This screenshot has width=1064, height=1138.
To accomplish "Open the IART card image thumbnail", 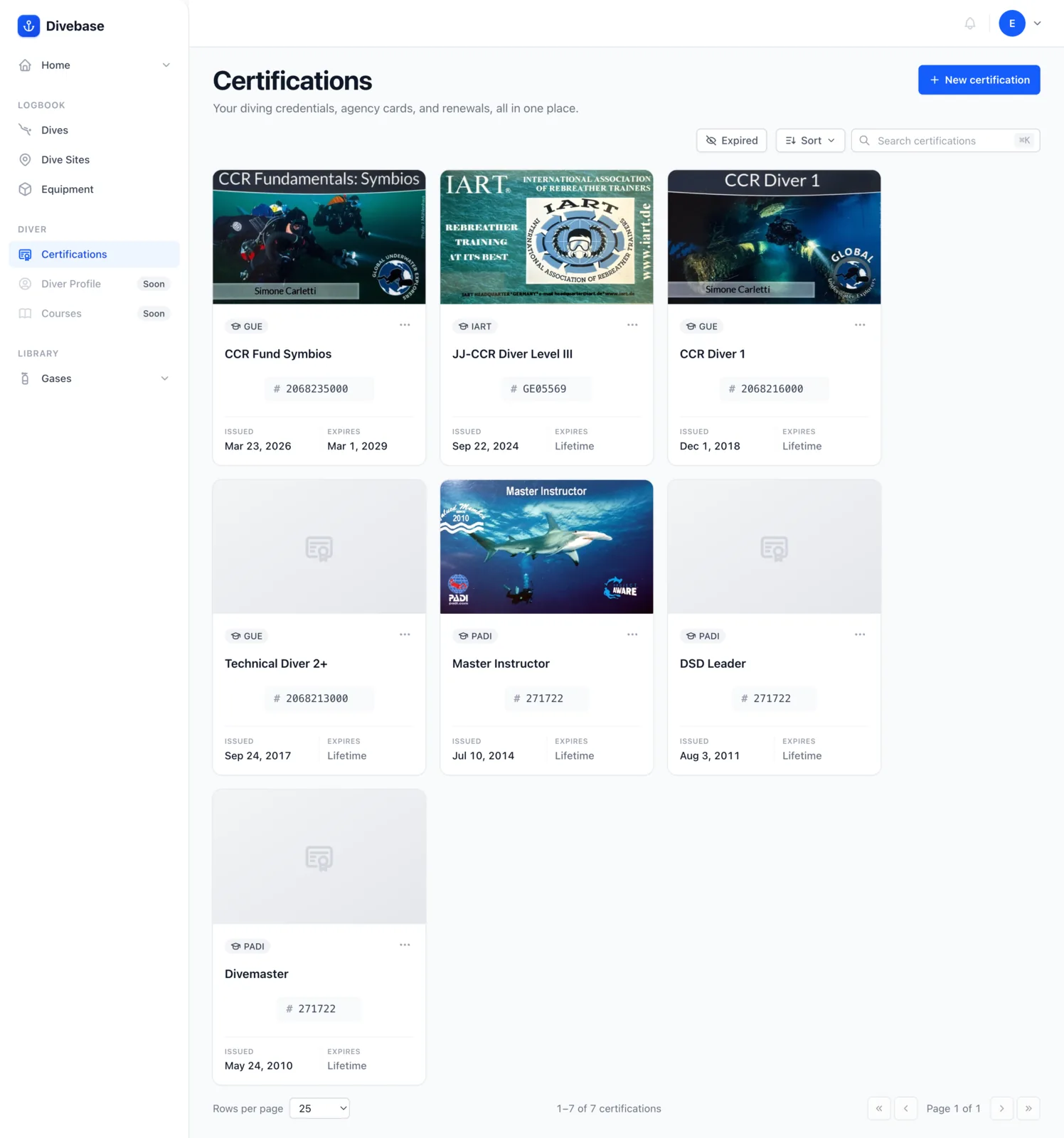I will [546, 237].
